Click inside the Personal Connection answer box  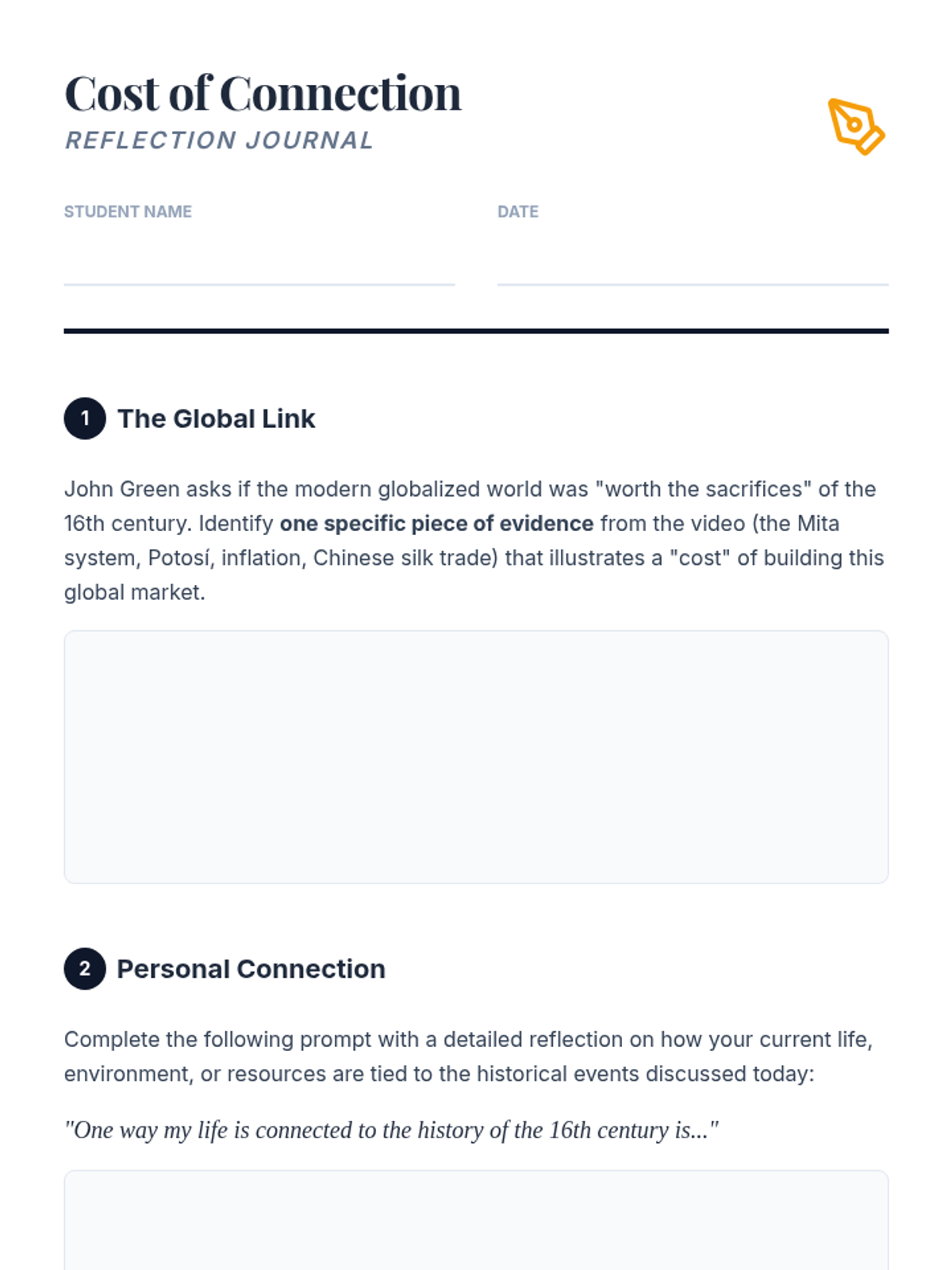(476, 1221)
